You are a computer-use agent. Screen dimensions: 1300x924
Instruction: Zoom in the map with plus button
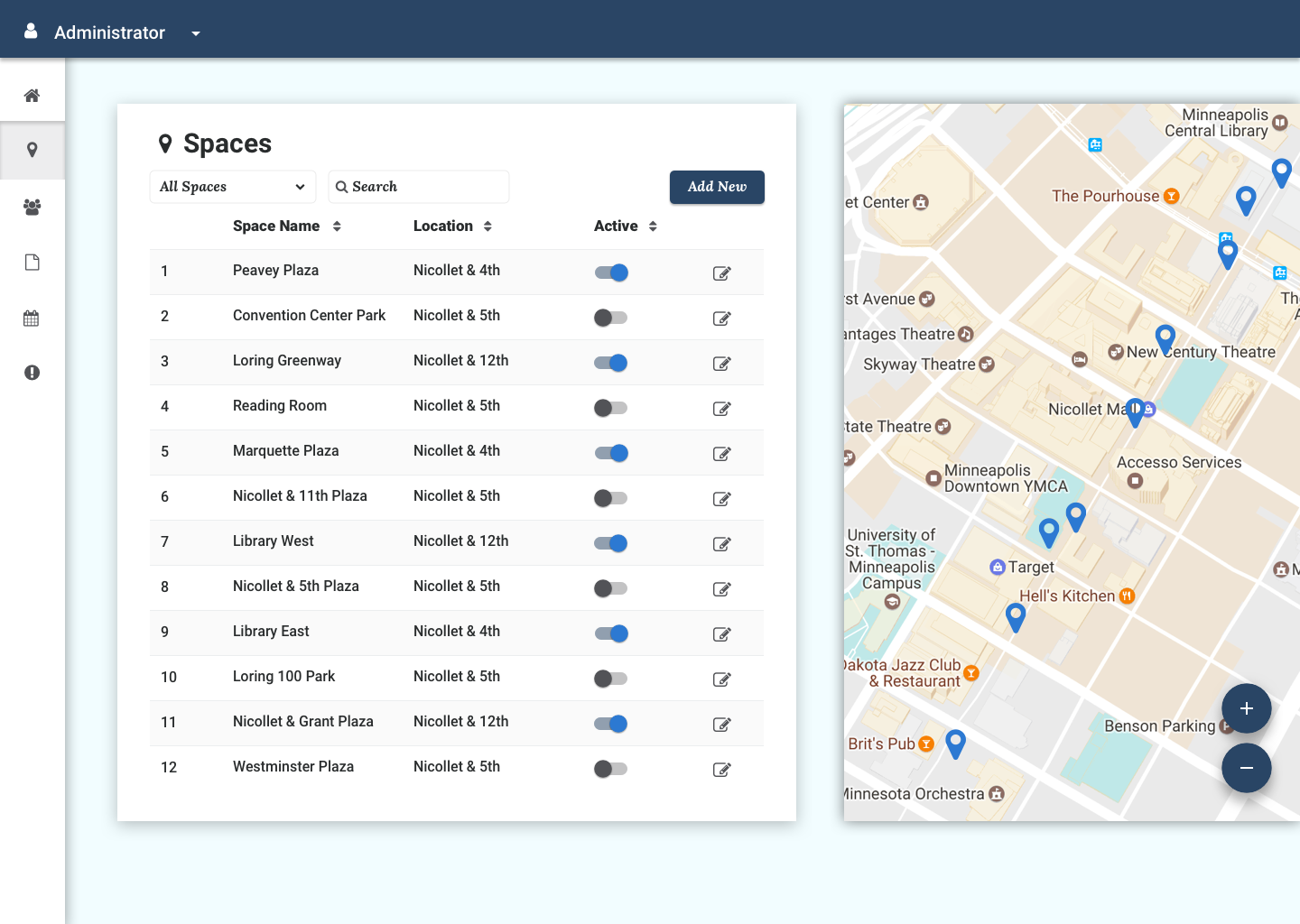coord(1247,708)
